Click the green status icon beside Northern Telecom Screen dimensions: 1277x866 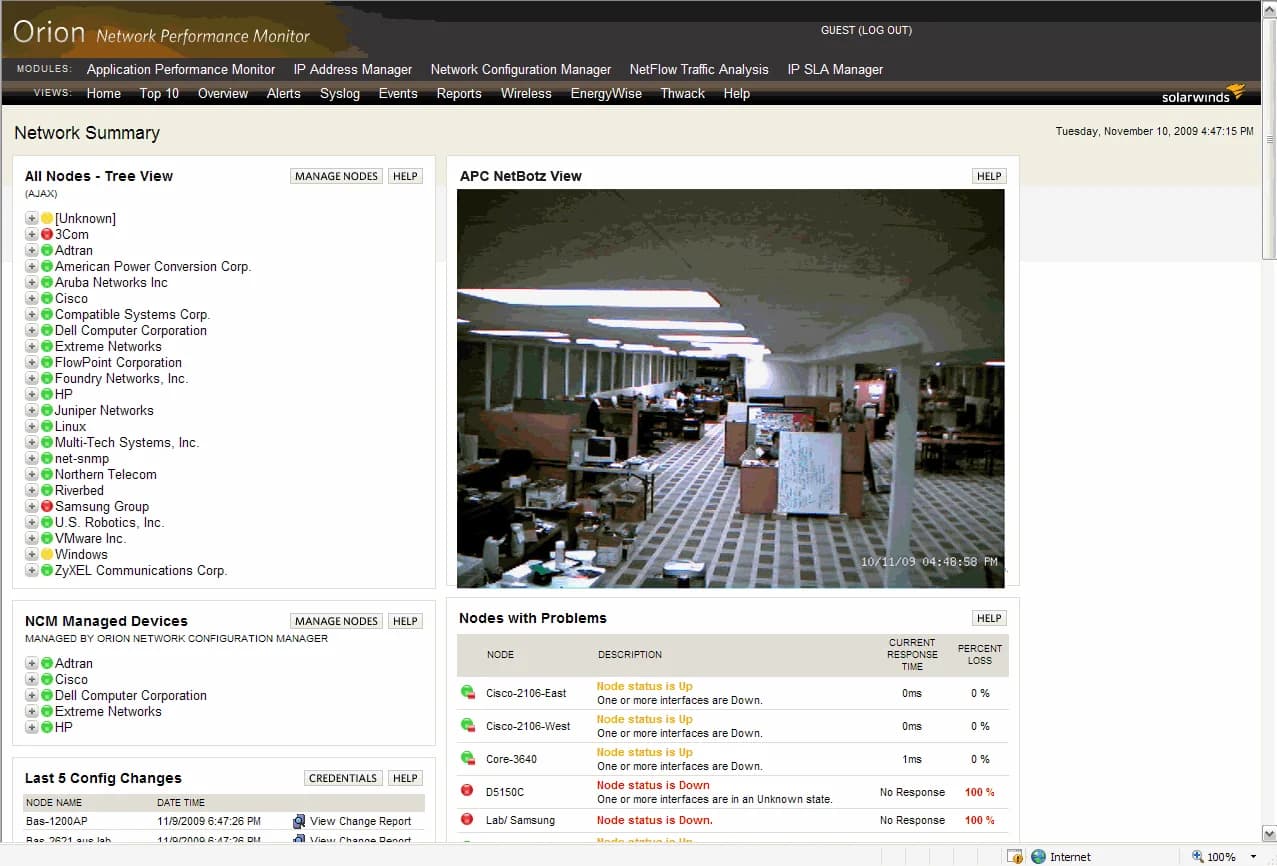(47, 474)
